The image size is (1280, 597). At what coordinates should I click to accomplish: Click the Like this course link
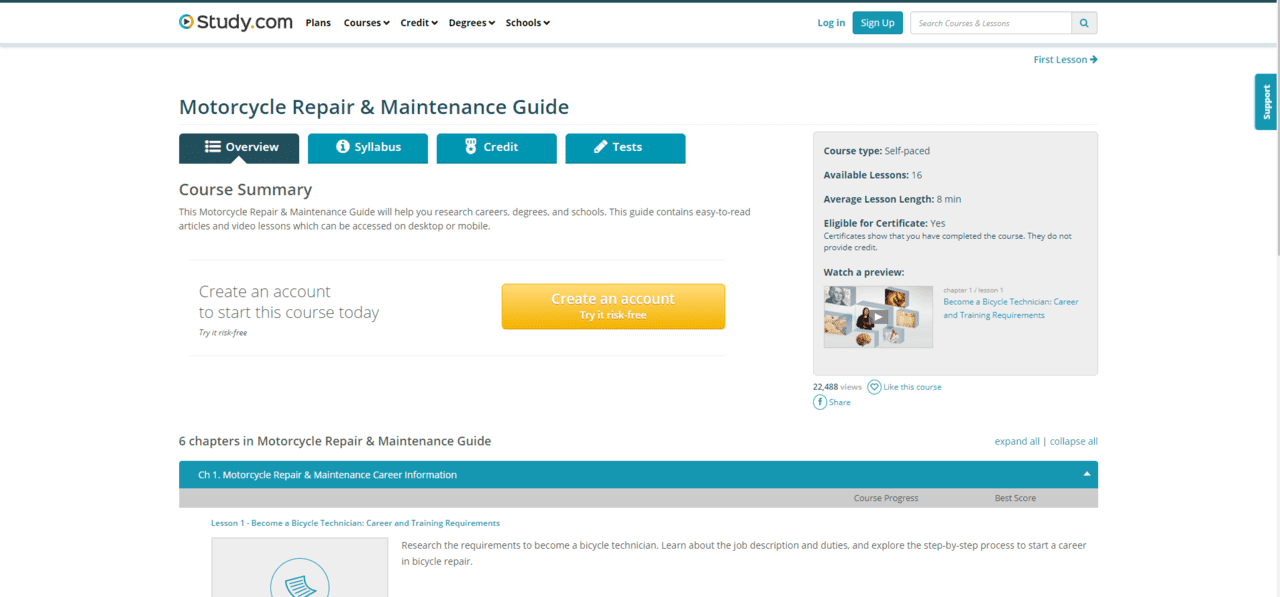coord(912,387)
